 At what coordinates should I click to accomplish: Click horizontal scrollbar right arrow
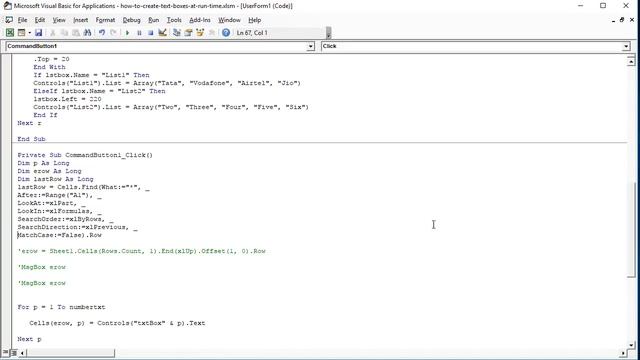623,353
